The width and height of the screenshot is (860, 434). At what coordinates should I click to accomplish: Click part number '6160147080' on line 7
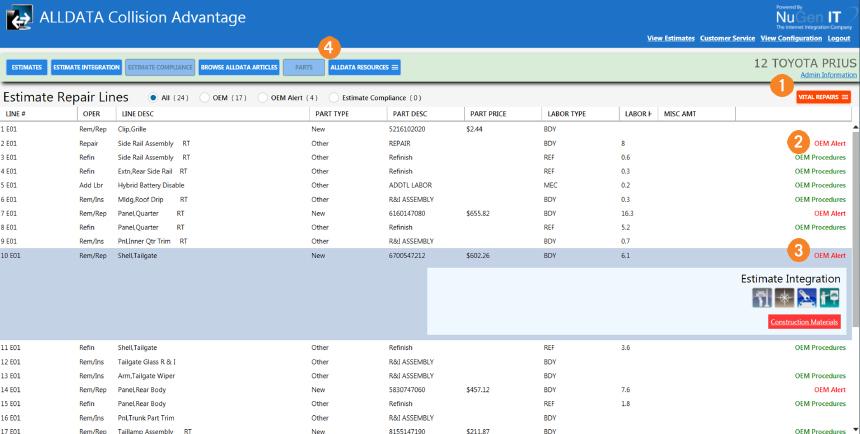[407, 213]
